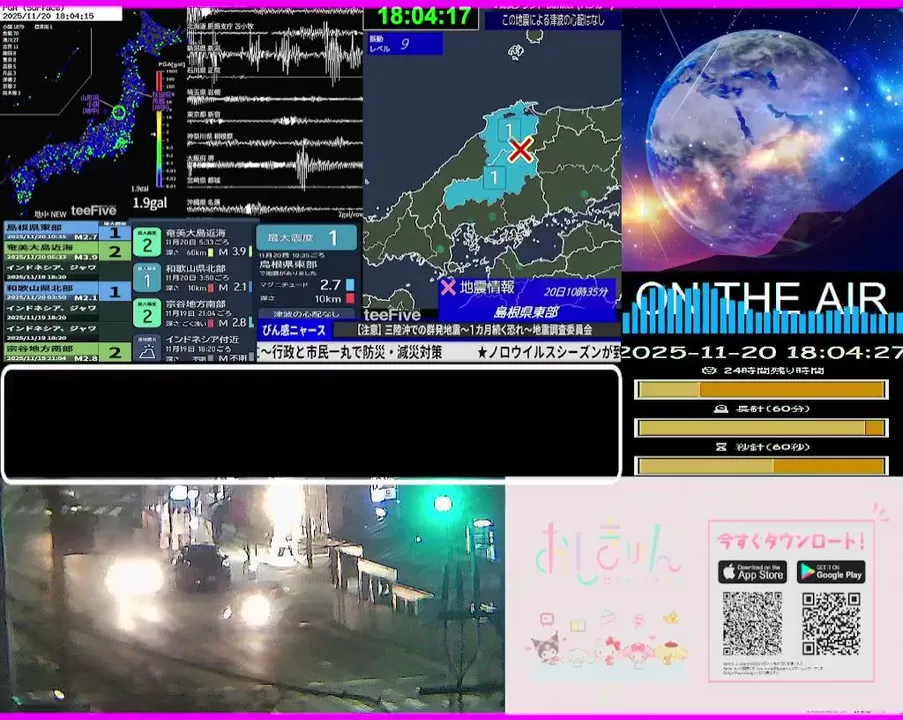Click the 1.9gal reading
This screenshot has width=903, height=720.
150,203
